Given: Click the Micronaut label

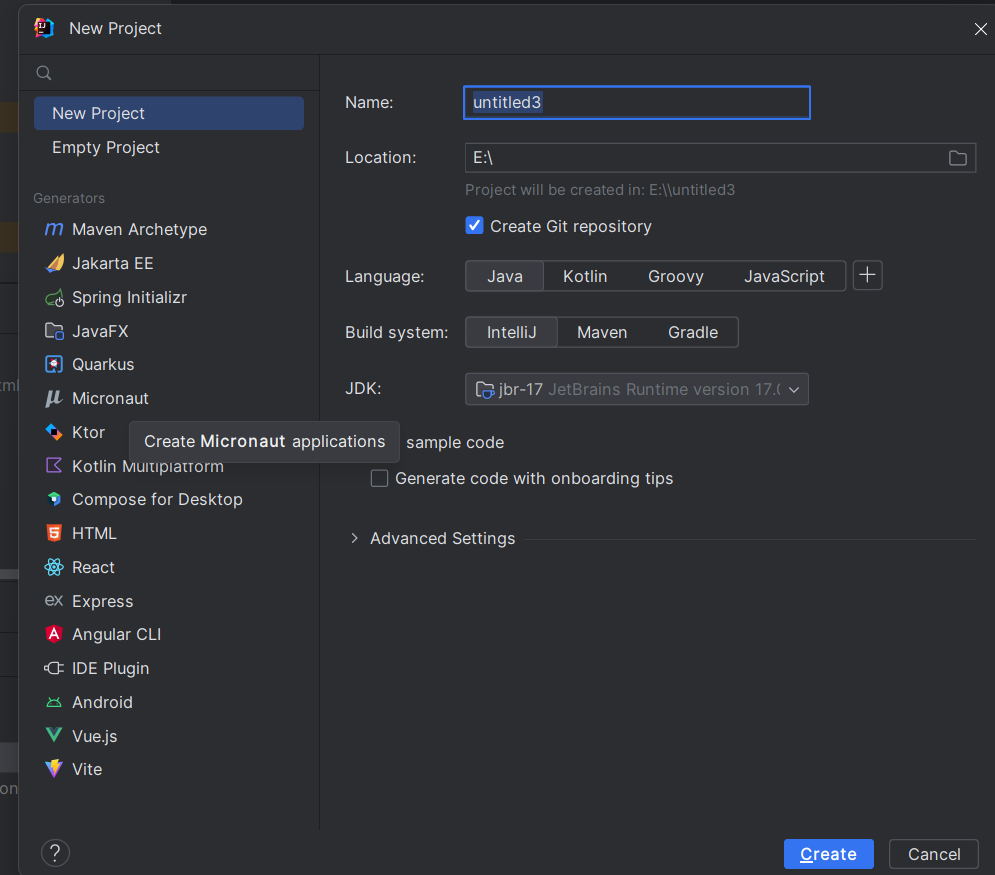Looking at the screenshot, I should pos(110,398).
